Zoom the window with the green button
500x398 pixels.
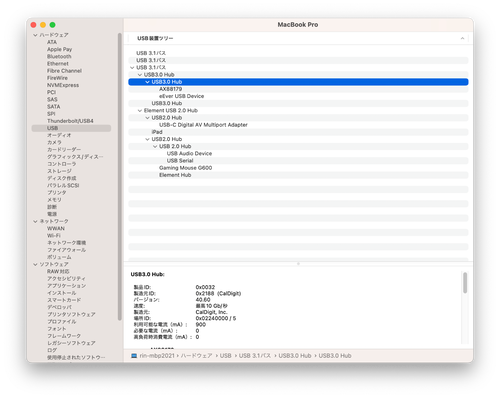pos(52,25)
